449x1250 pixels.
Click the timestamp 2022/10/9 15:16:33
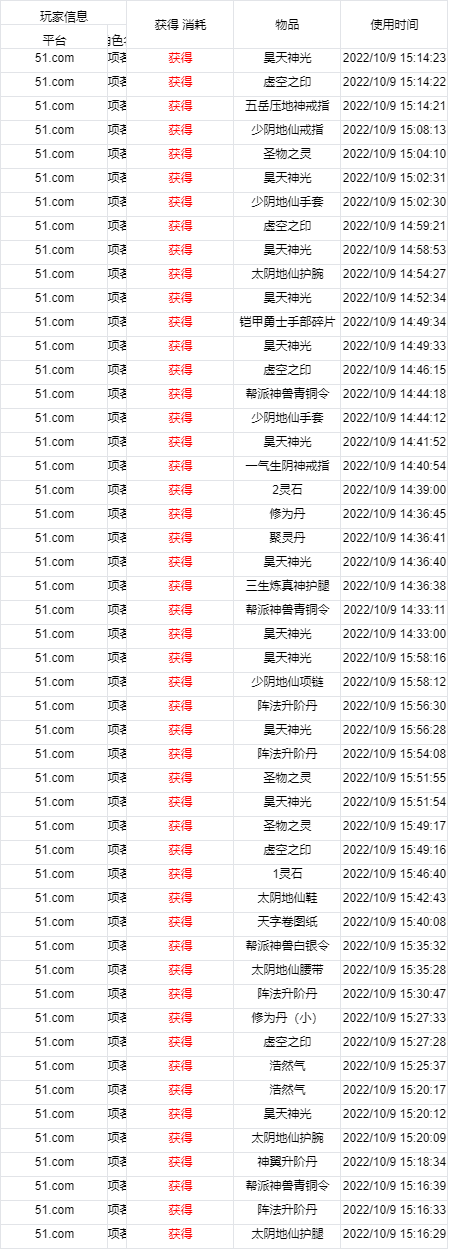tap(394, 1210)
